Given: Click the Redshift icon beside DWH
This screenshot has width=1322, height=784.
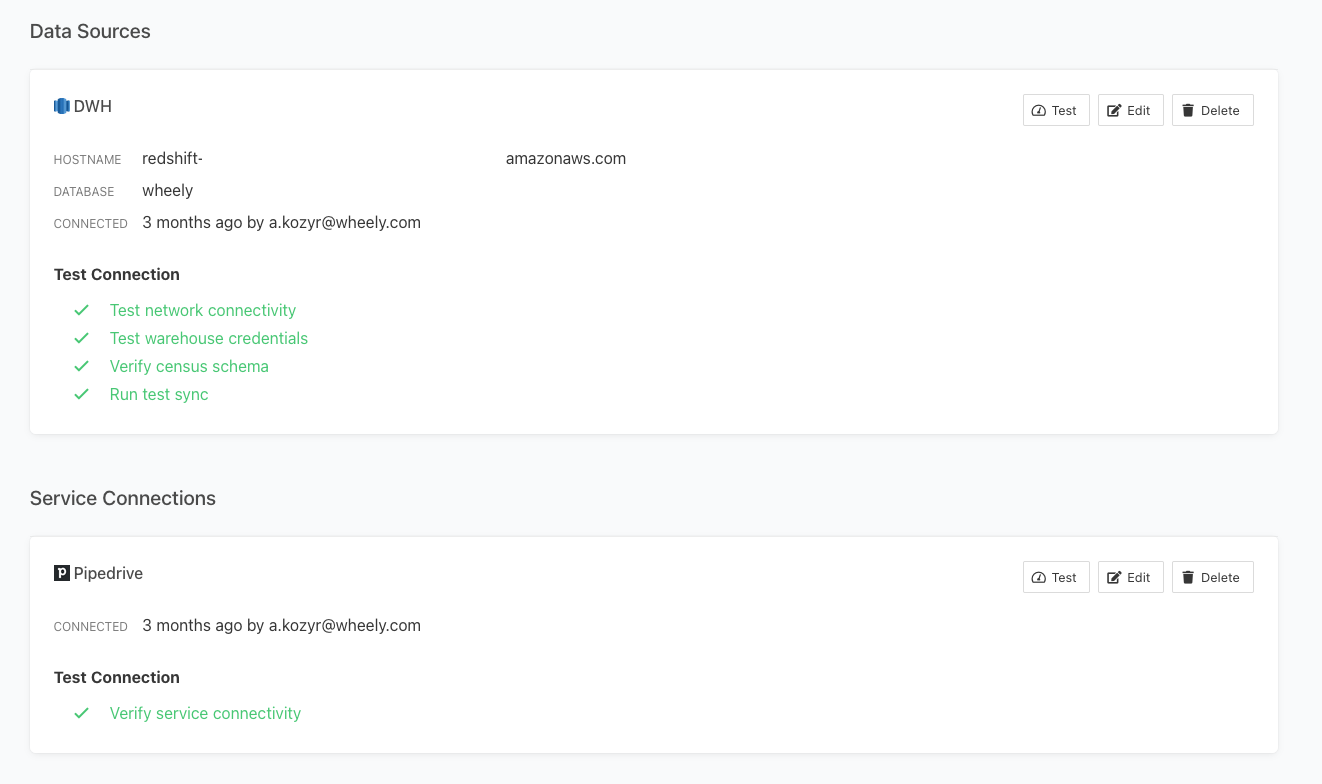Looking at the screenshot, I should tap(62, 106).
